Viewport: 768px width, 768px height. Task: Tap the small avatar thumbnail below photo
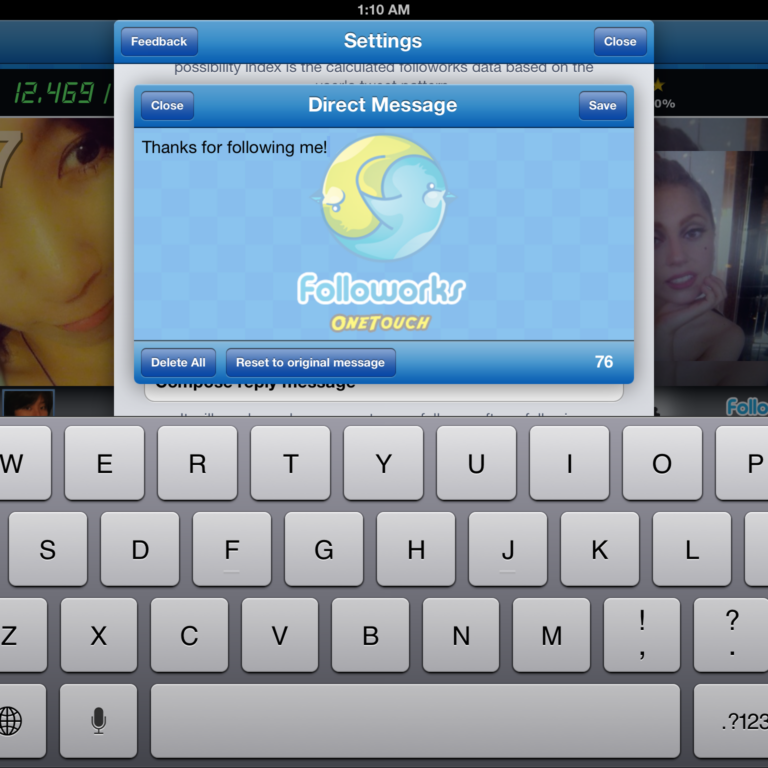tap(28, 403)
